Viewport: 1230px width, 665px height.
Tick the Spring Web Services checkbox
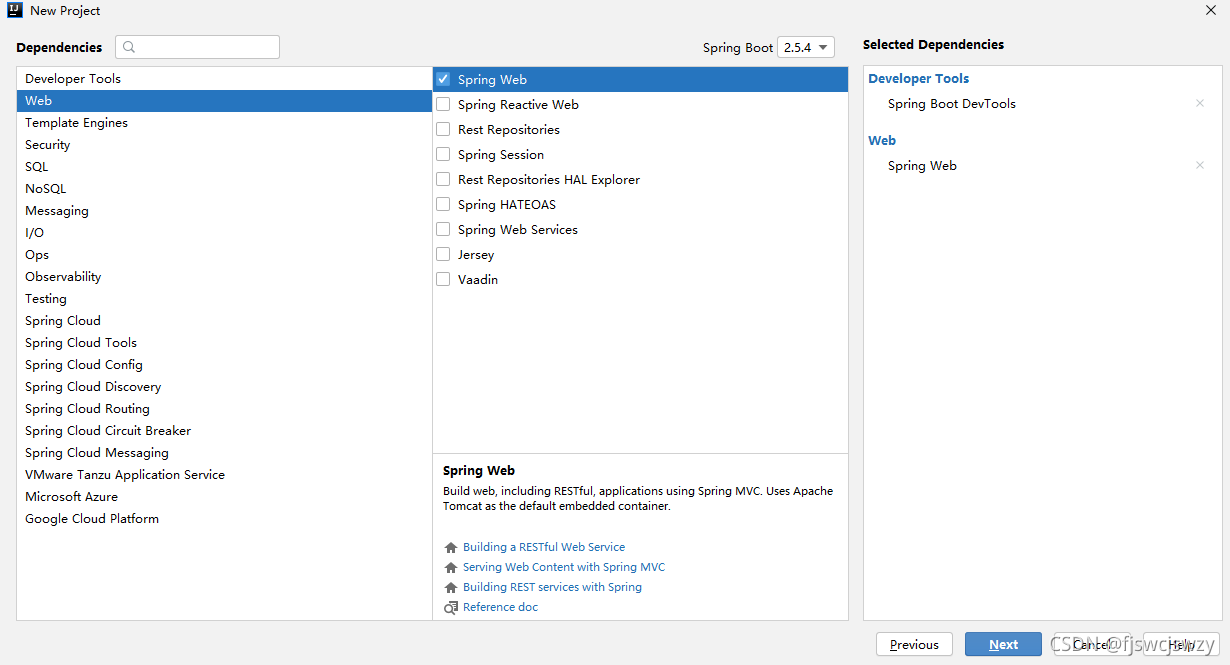tap(443, 229)
